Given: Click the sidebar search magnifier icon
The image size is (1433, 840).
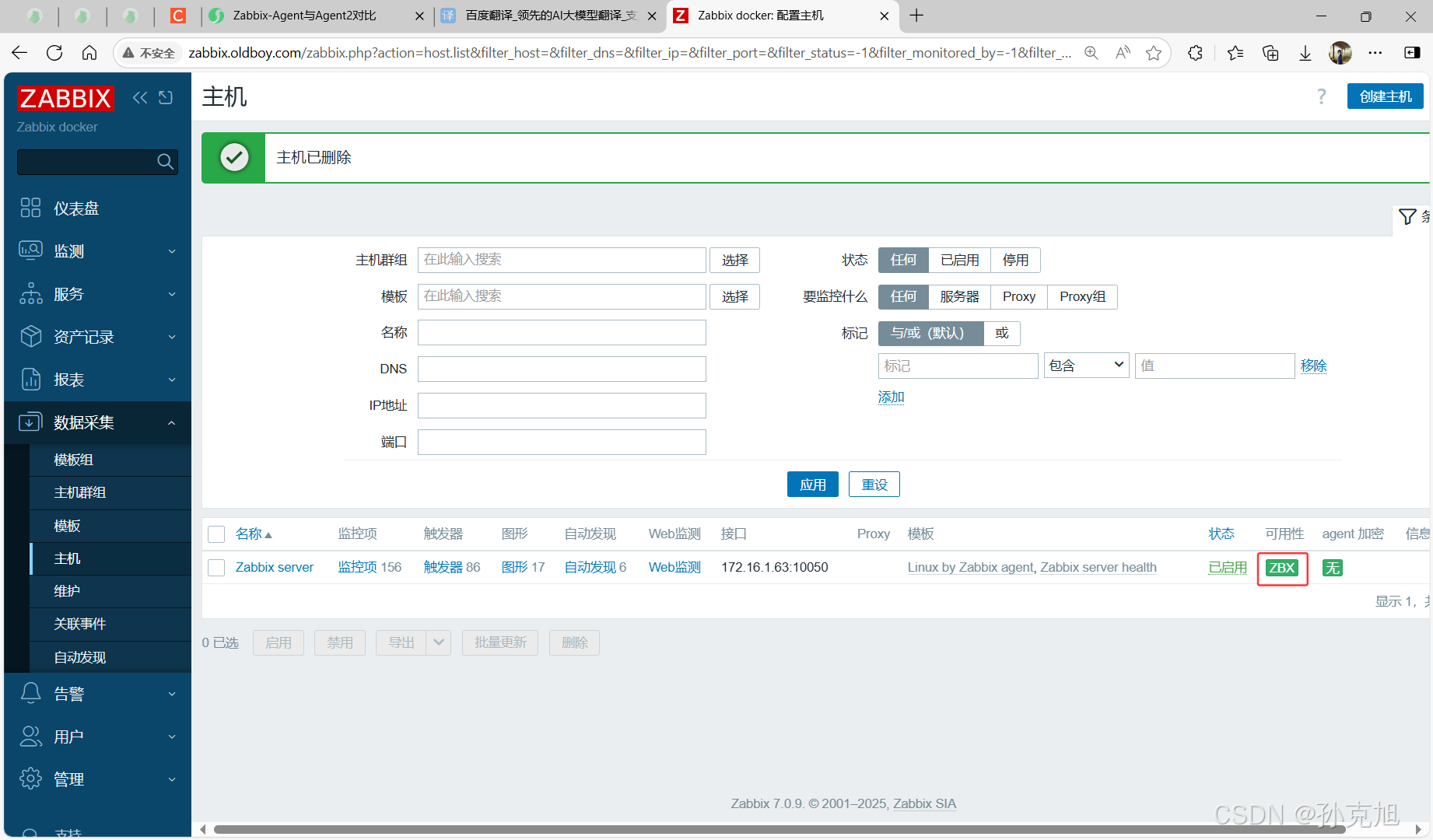Looking at the screenshot, I should (x=165, y=161).
